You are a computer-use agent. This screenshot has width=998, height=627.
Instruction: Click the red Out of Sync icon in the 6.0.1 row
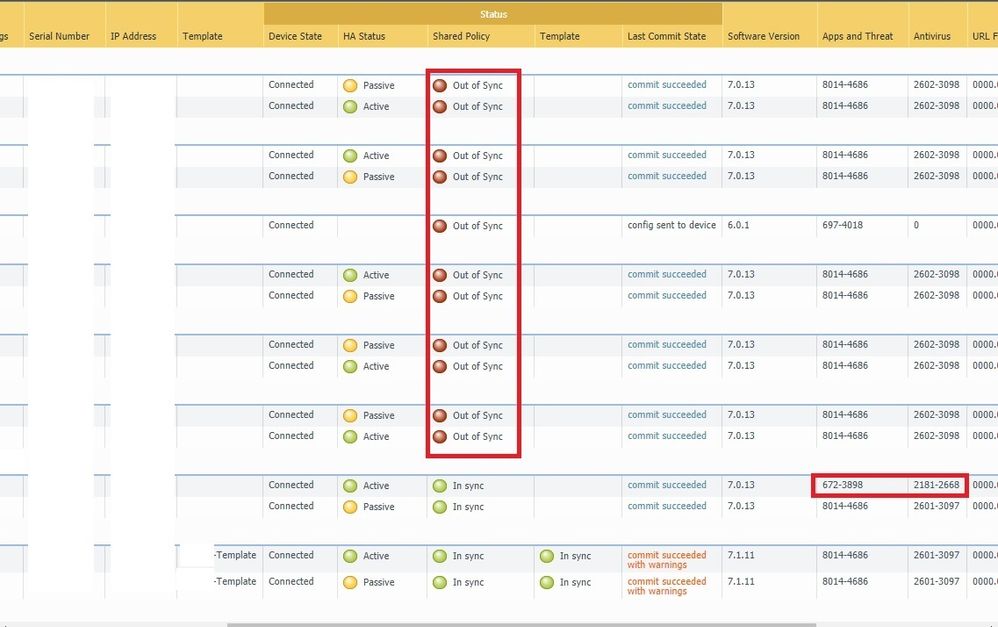point(440,226)
